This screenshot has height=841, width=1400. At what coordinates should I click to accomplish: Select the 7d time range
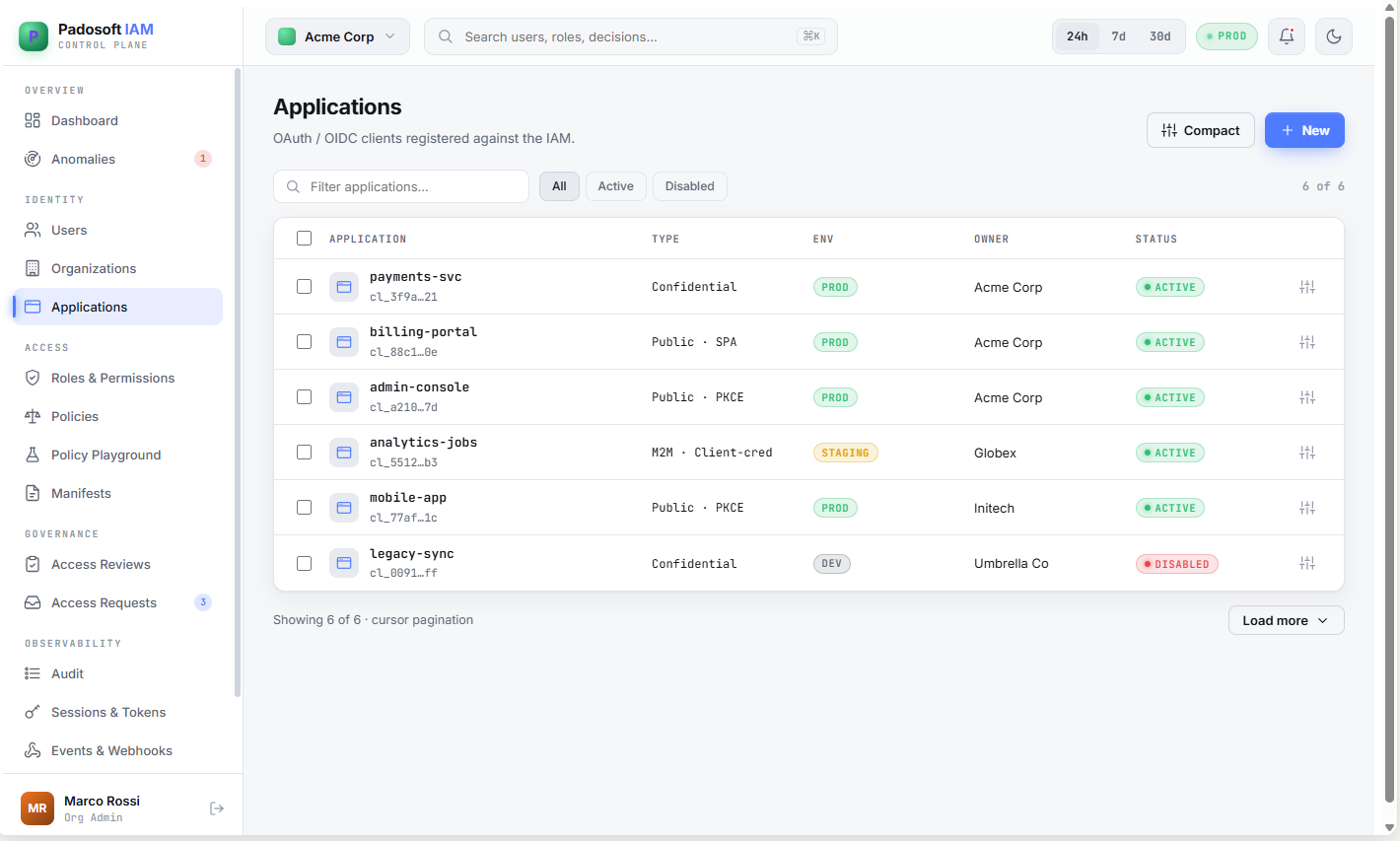[x=1119, y=36]
